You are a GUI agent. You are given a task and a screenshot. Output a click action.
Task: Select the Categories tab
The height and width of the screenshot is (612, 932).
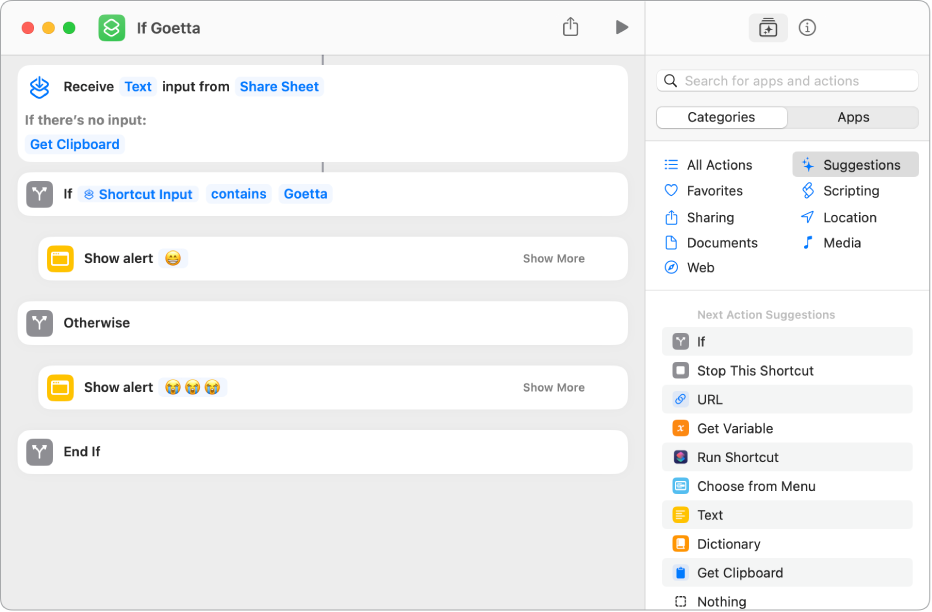tap(721, 117)
